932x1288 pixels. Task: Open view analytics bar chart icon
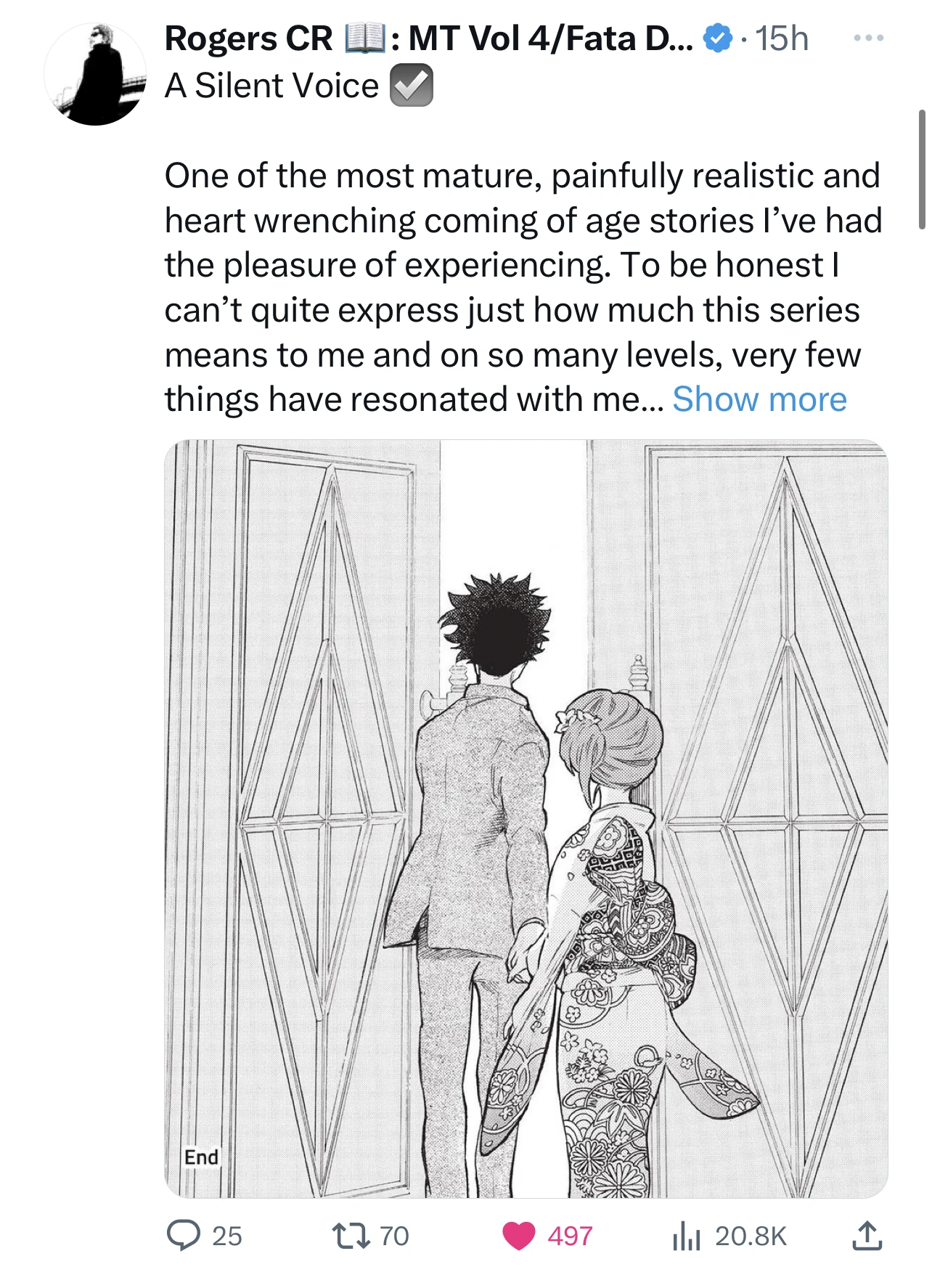685,1236
